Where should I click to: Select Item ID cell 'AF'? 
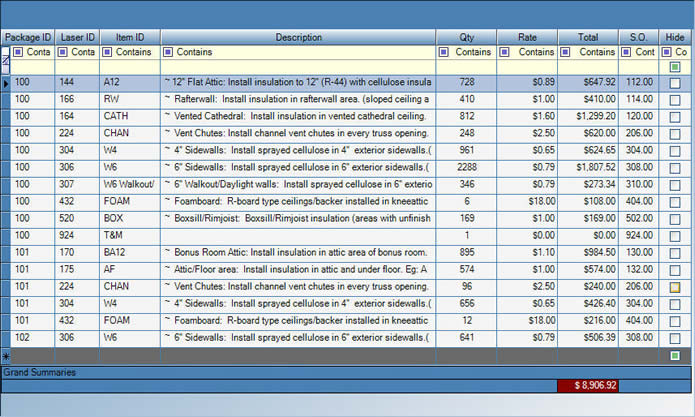[x=130, y=269]
